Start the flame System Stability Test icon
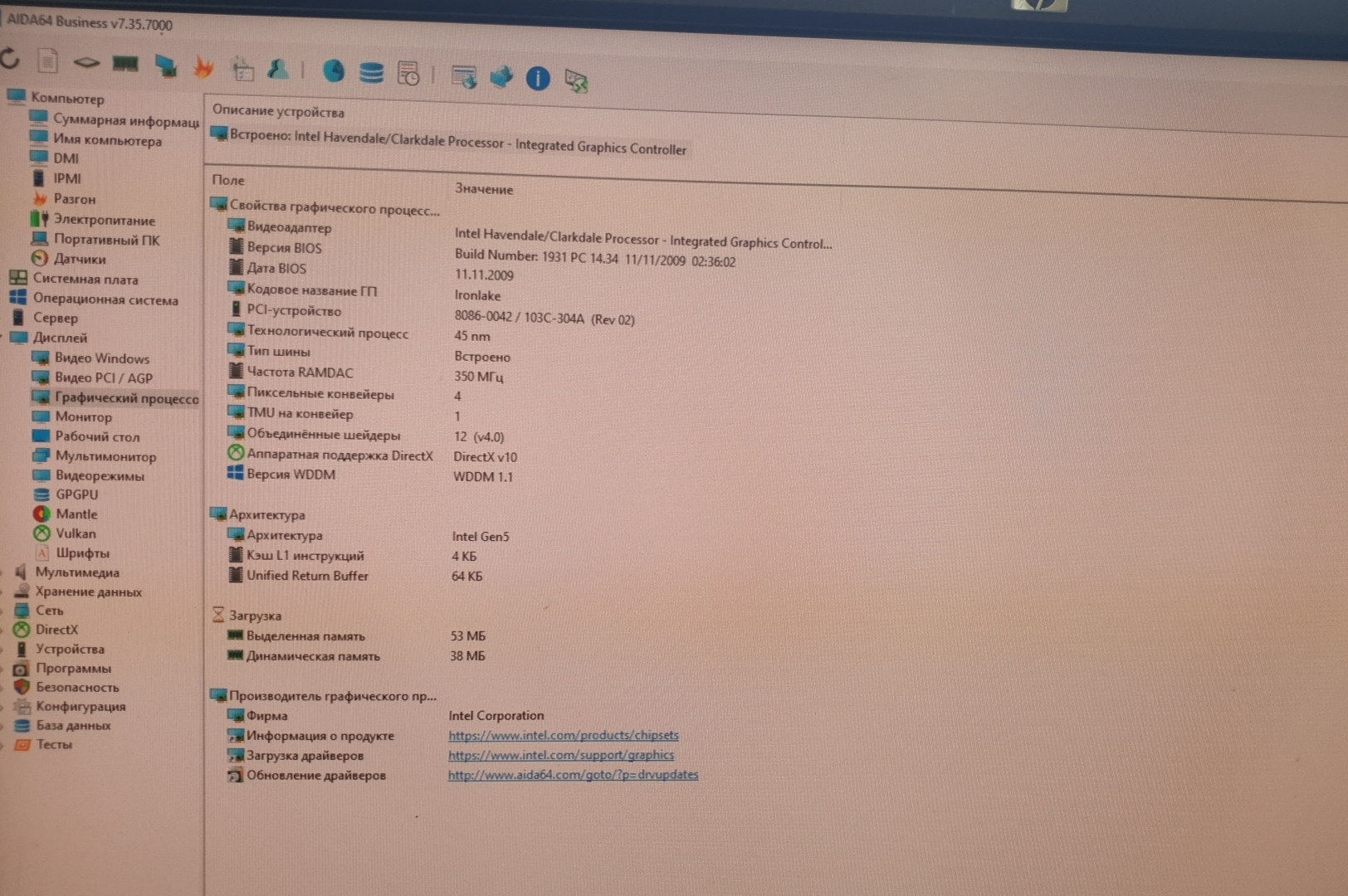Image resolution: width=1348 pixels, height=896 pixels. (x=203, y=67)
